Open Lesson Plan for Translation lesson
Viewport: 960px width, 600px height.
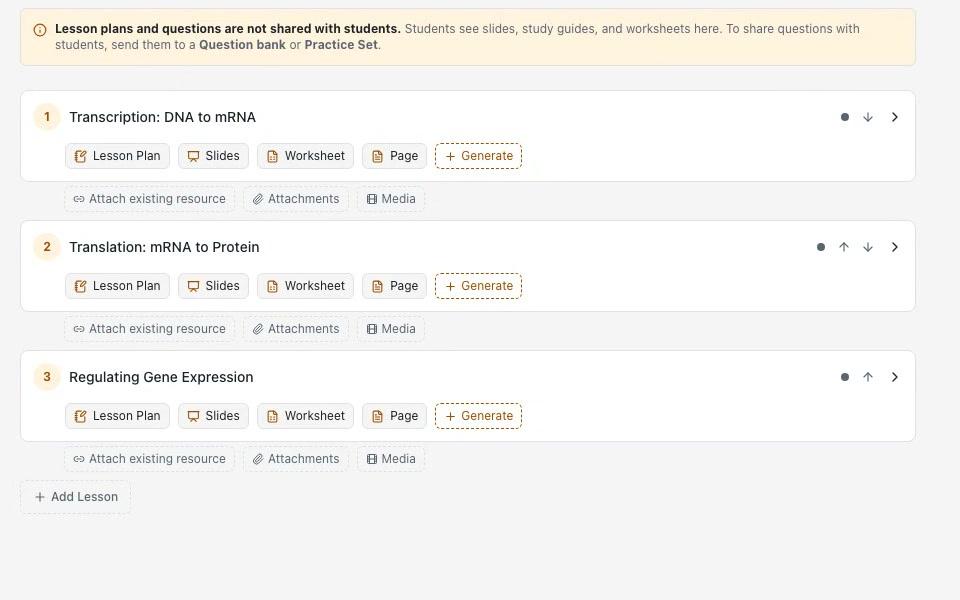pos(118,286)
